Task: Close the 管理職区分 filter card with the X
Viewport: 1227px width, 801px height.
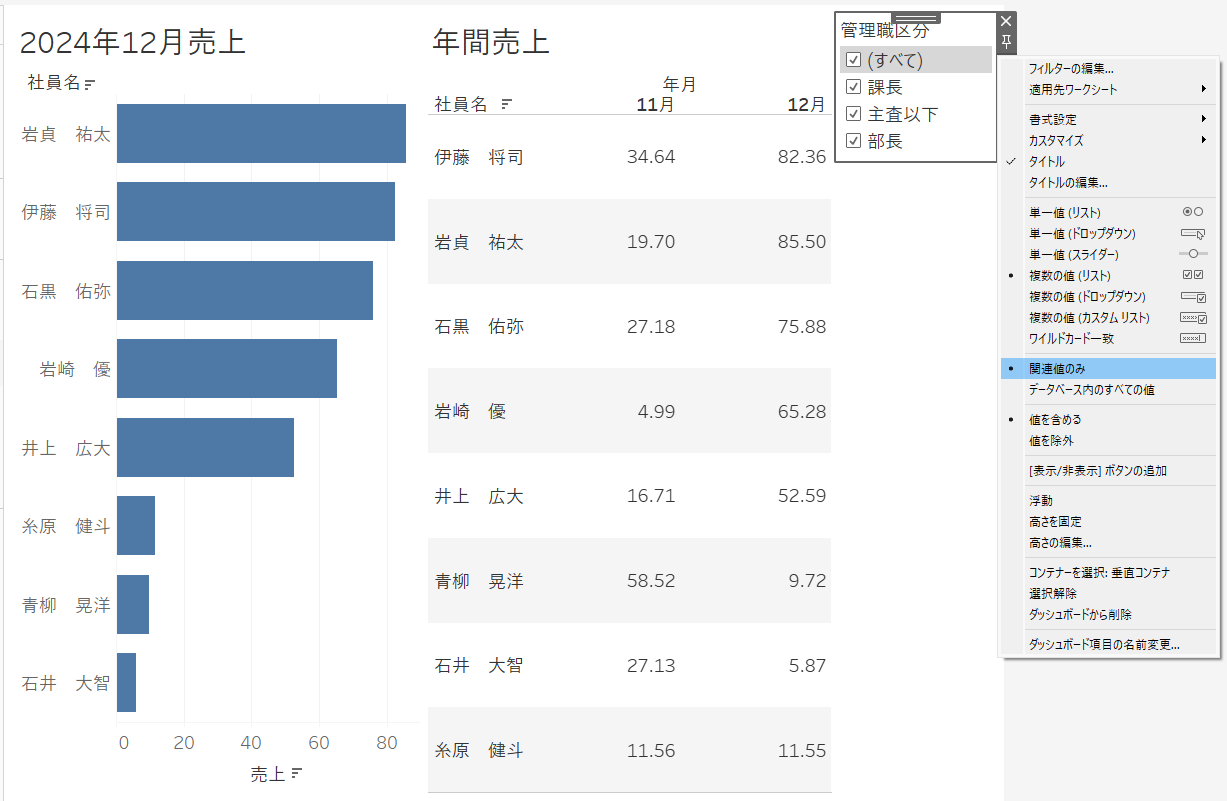Action: [1007, 20]
